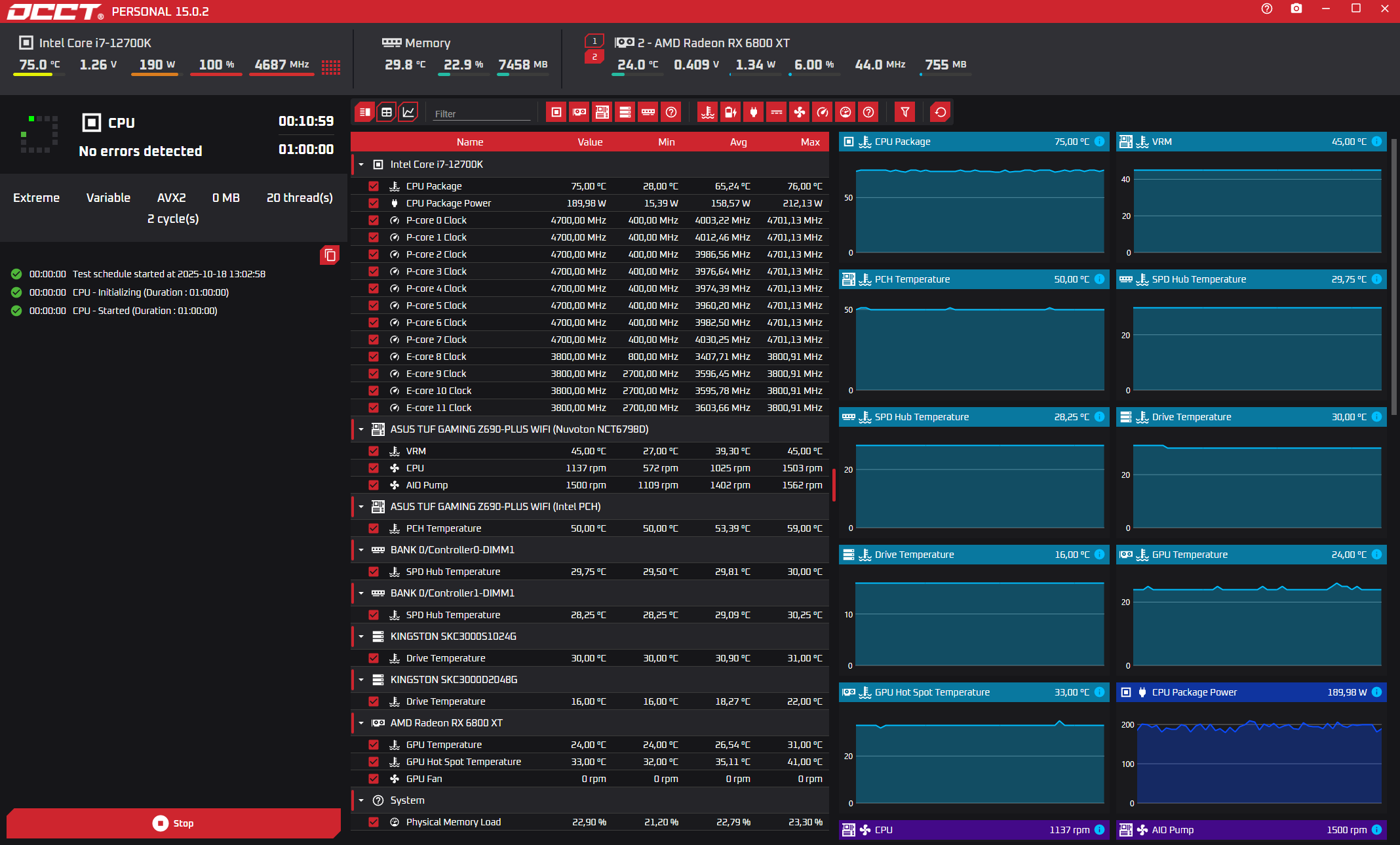Stop the running CPU test
The image size is (1400, 845).
pos(174,823)
